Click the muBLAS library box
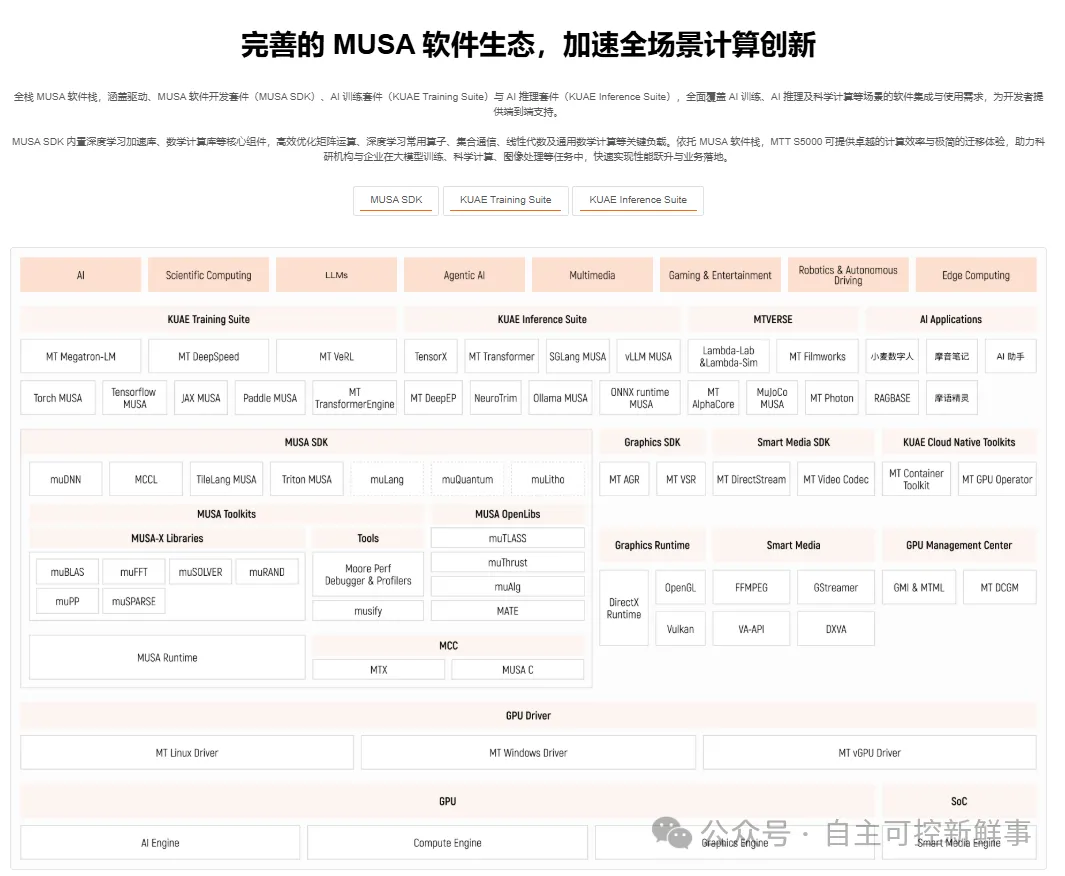The height and width of the screenshot is (876, 1065). click(67, 572)
